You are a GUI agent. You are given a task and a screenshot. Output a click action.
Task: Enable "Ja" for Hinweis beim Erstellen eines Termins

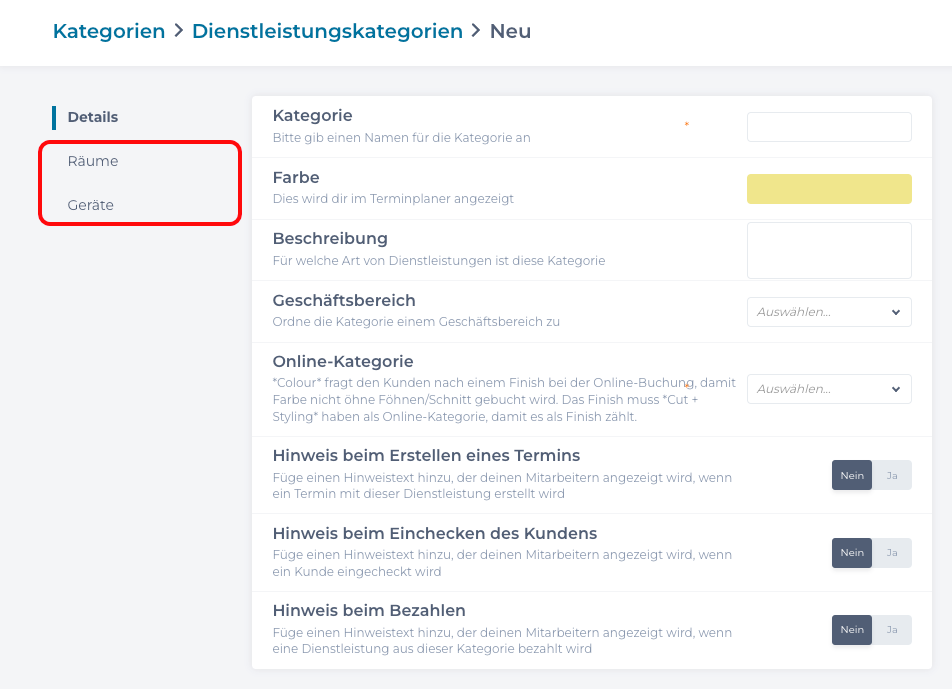click(x=892, y=475)
